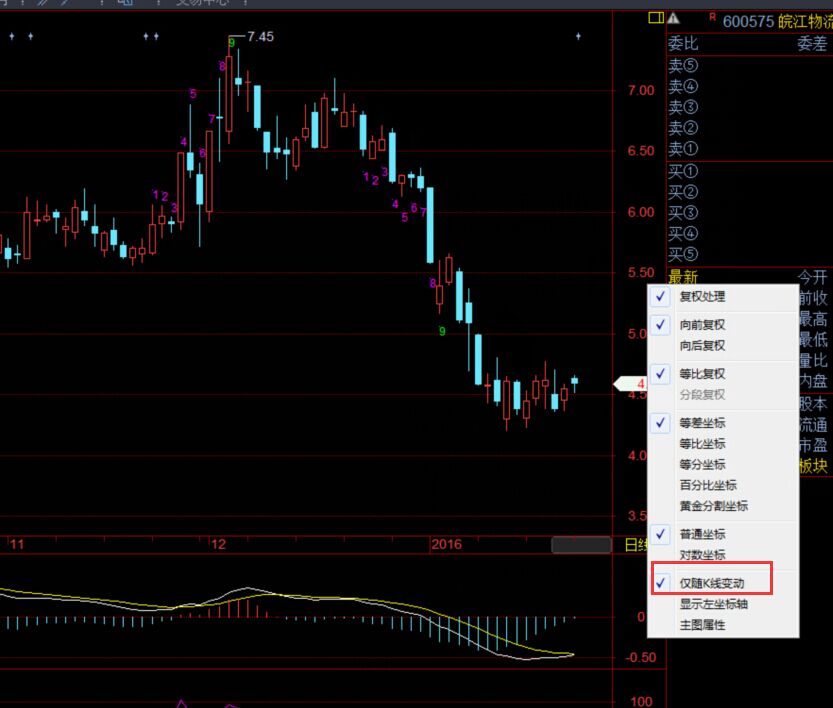833x708 pixels.
Task: Click the warning triangle icon
Action: click(673, 18)
